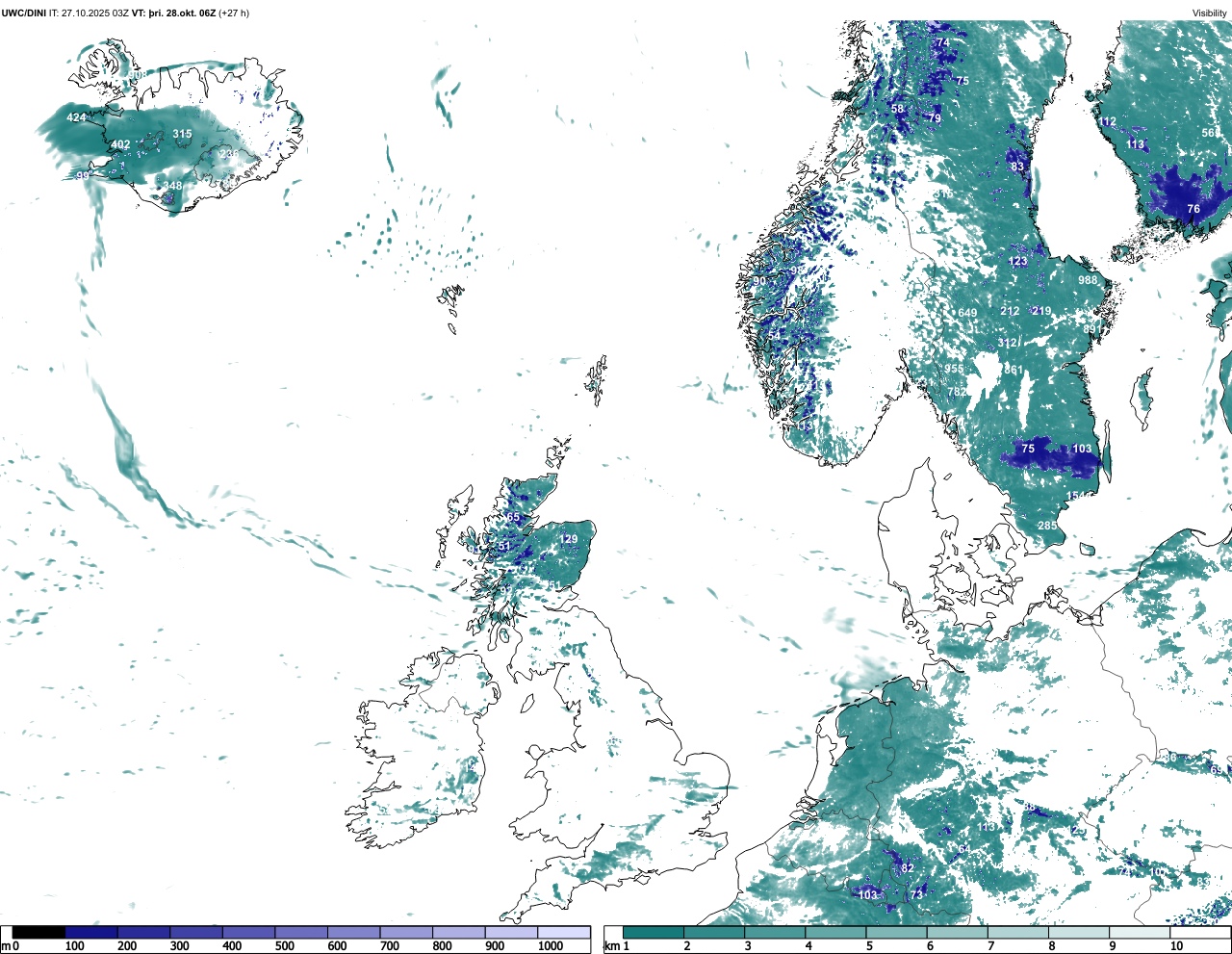Click the '83' value on Swedish east coast
The height and width of the screenshot is (954, 1232).
coord(1017,167)
